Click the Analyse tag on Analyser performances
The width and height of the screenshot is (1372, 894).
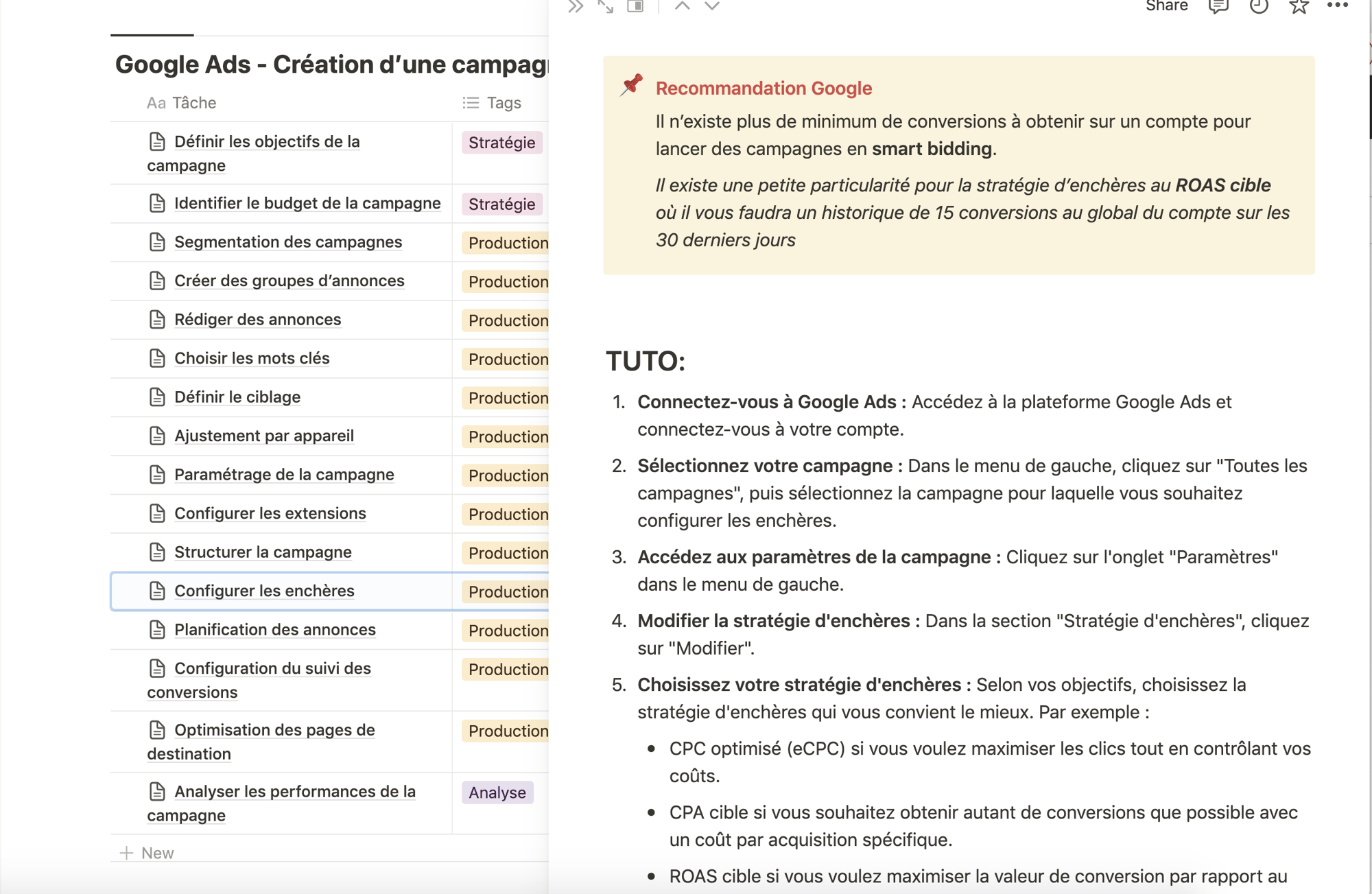(497, 791)
